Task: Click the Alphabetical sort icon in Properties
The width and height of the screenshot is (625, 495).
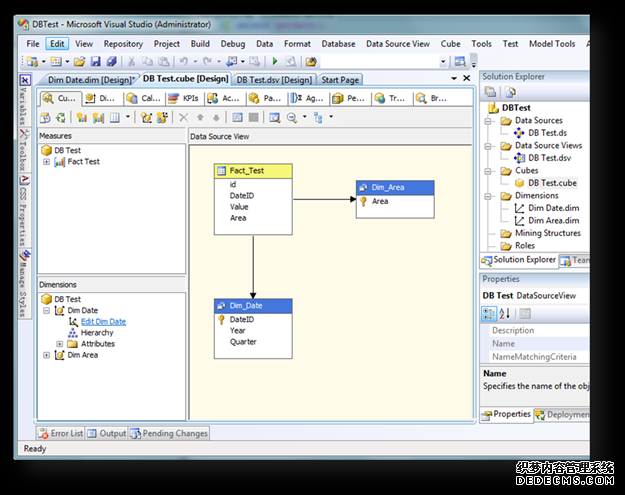Action: 503,313
